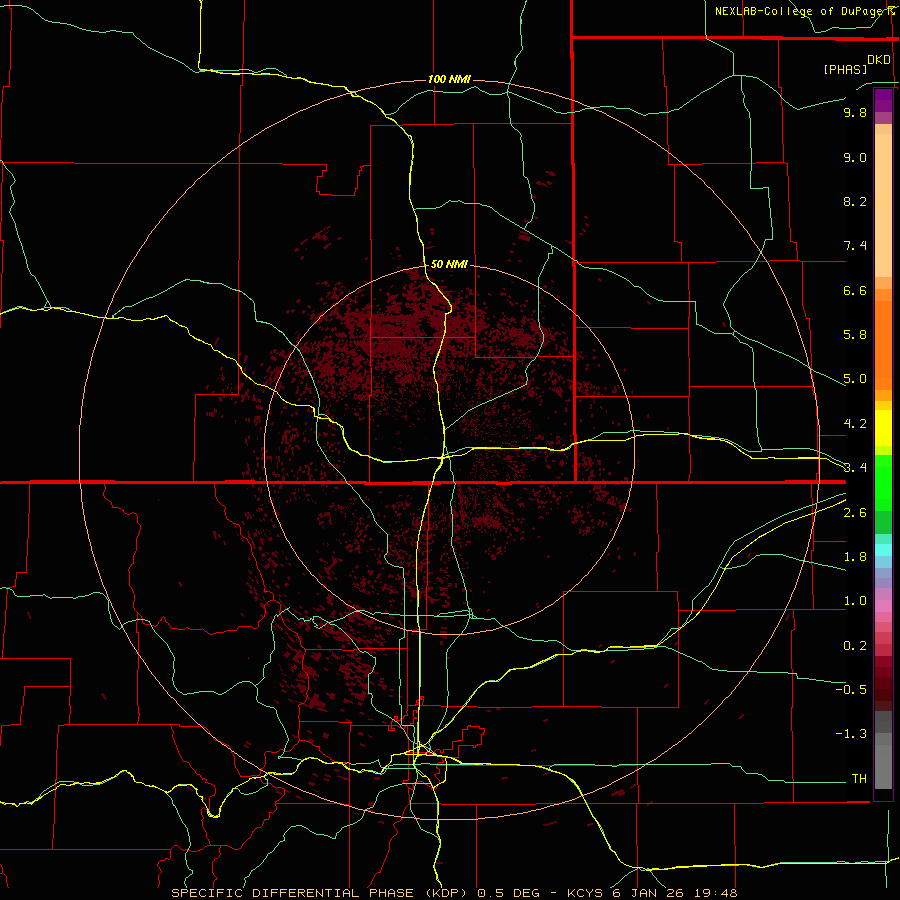Pick the pink segment of the color bar
Viewport: 900px width, 900px height.
(x=883, y=606)
